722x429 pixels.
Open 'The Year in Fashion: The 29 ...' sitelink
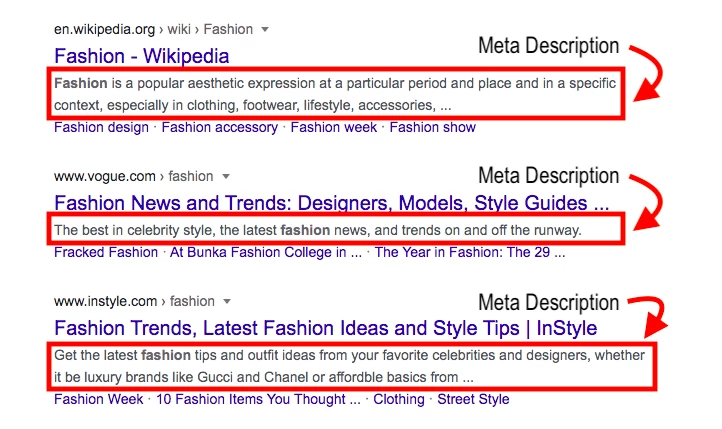click(470, 252)
